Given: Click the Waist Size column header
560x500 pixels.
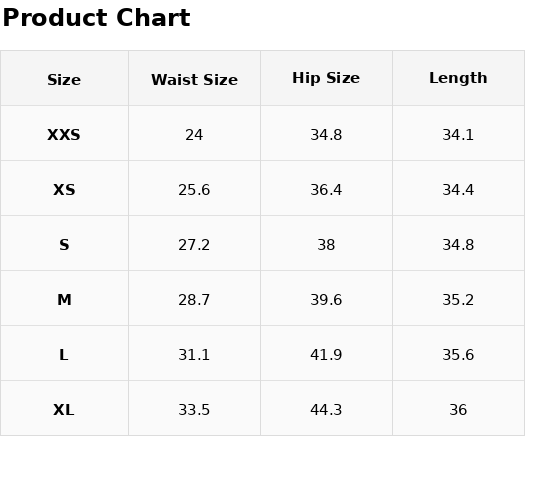Looking at the screenshot, I should (195, 78).
